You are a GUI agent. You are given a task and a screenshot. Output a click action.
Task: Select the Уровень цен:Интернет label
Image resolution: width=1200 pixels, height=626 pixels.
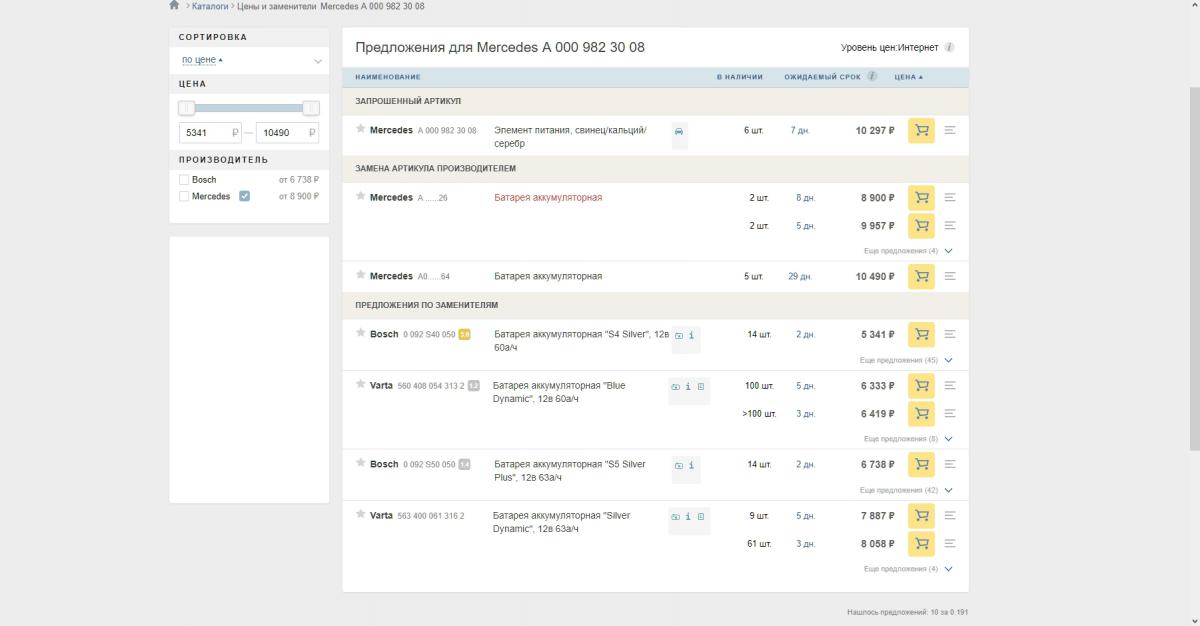tap(890, 47)
